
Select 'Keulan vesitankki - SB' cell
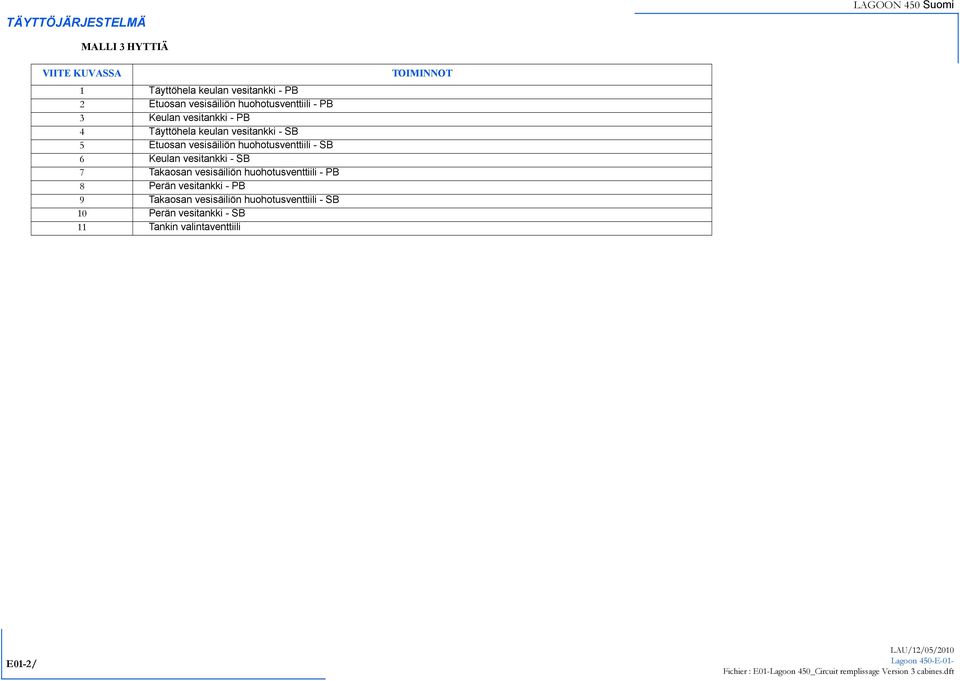[x=422, y=159]
